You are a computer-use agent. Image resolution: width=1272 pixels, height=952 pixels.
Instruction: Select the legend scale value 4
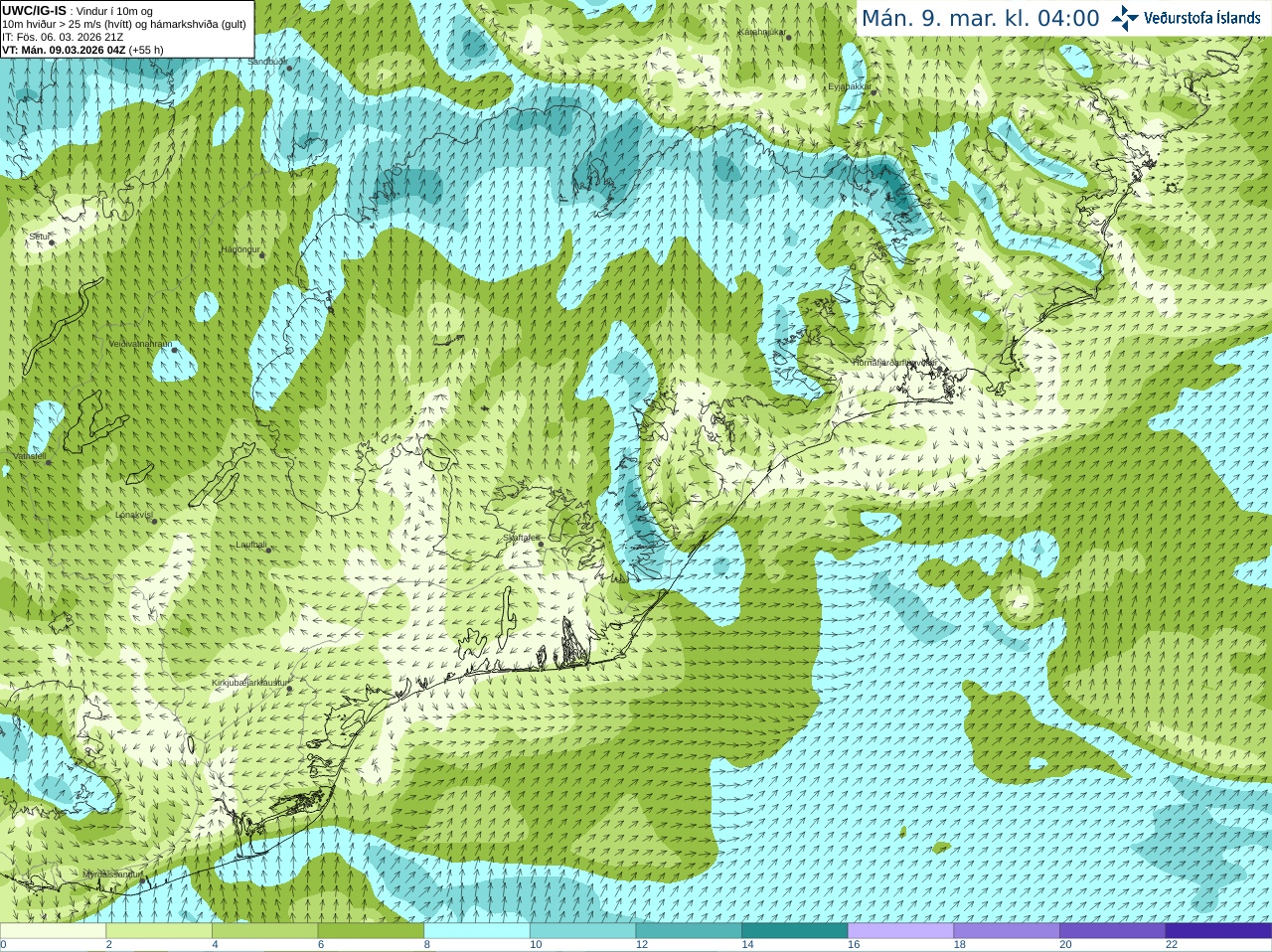pos(215,945)
